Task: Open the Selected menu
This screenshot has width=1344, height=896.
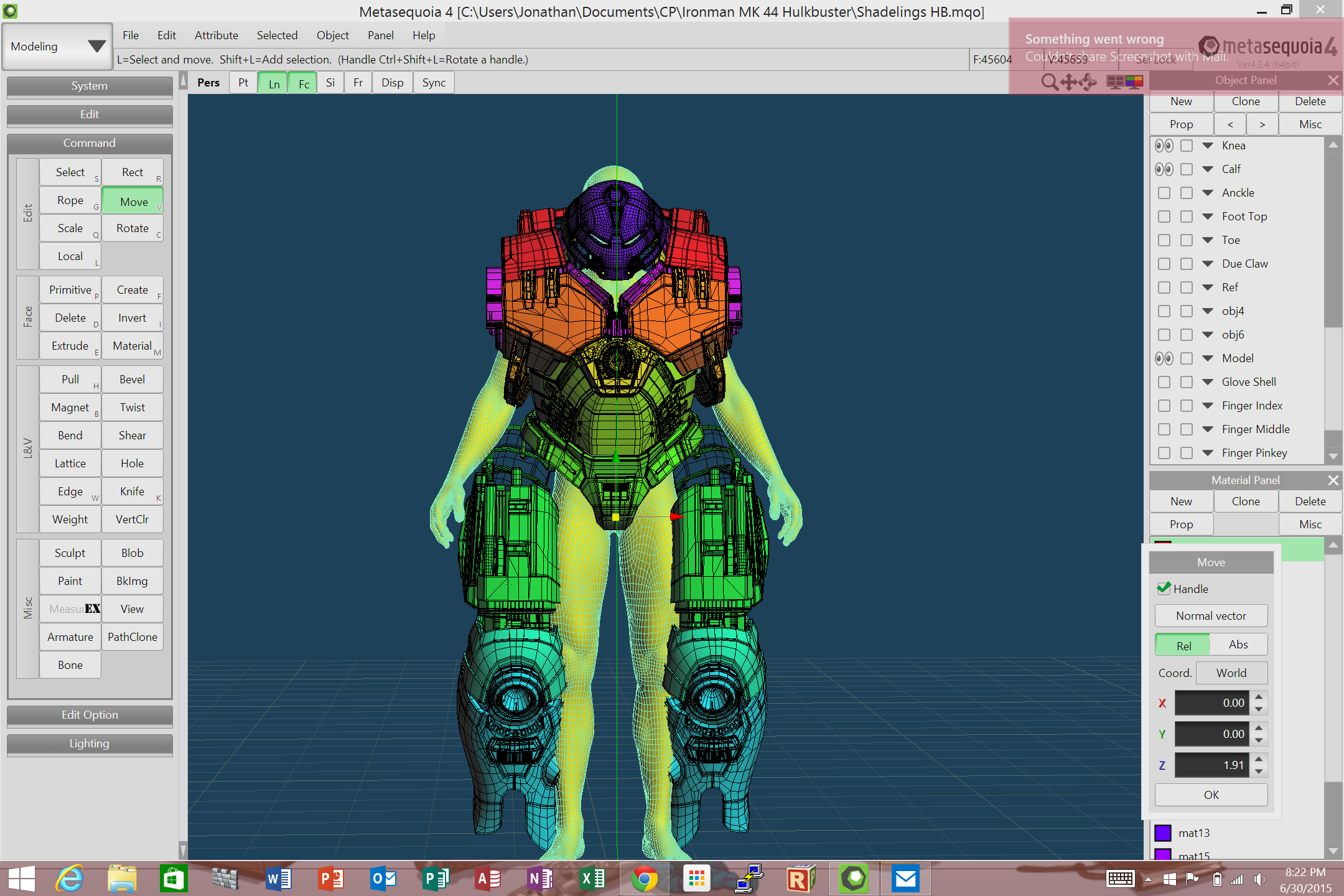Action: point(277,35)
